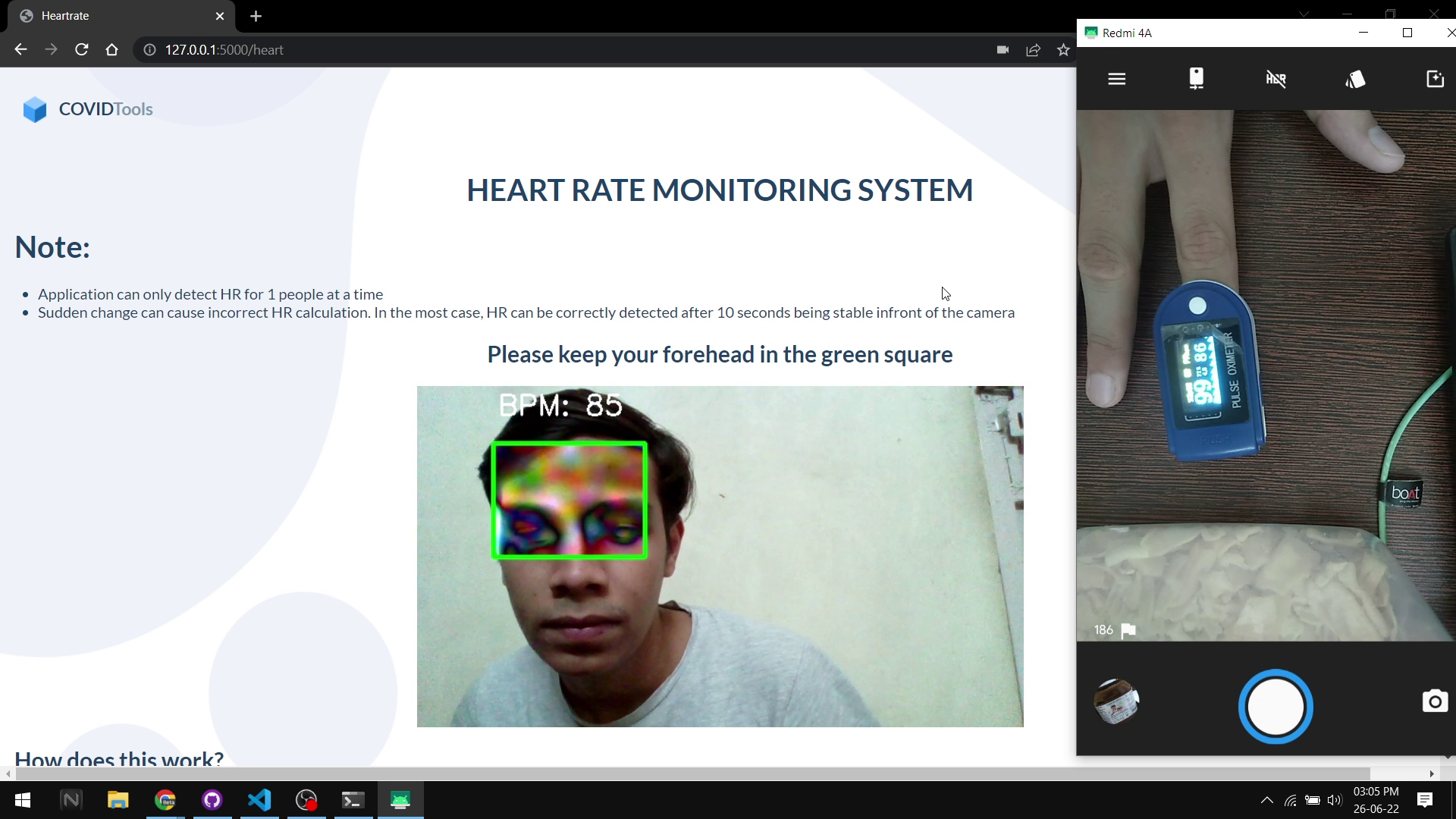This screenshot has width=1456, height=819.
Task: Open last photo thumbnail in camera
Action: (1116, 701)
